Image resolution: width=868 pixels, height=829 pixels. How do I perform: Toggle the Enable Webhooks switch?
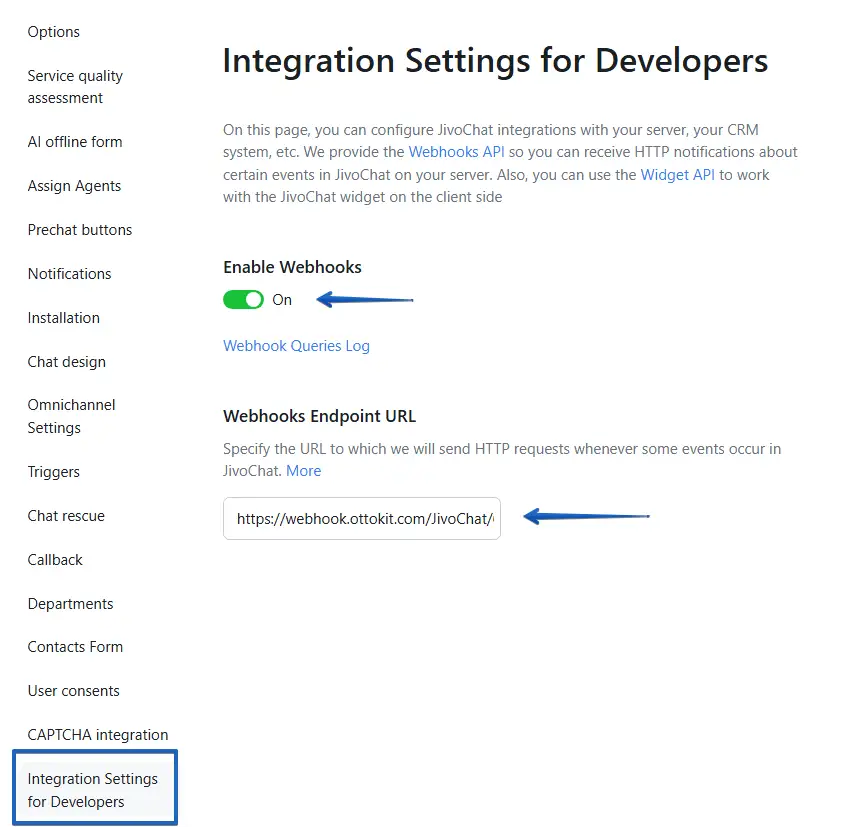pyautogui.click(x=243, y=300)
